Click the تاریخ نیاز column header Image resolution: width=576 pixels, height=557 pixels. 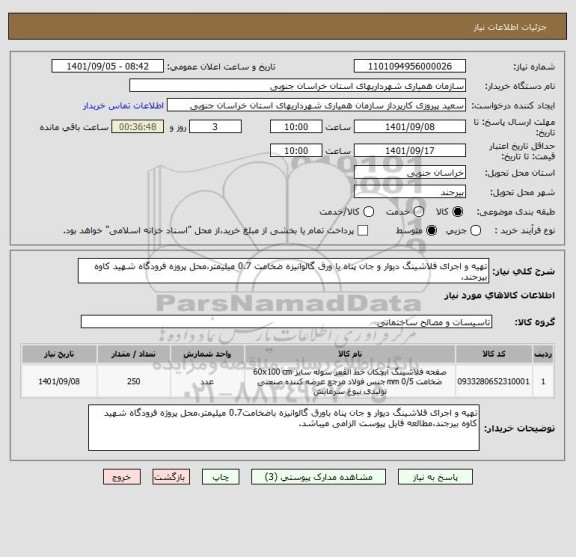pos(59,354)
